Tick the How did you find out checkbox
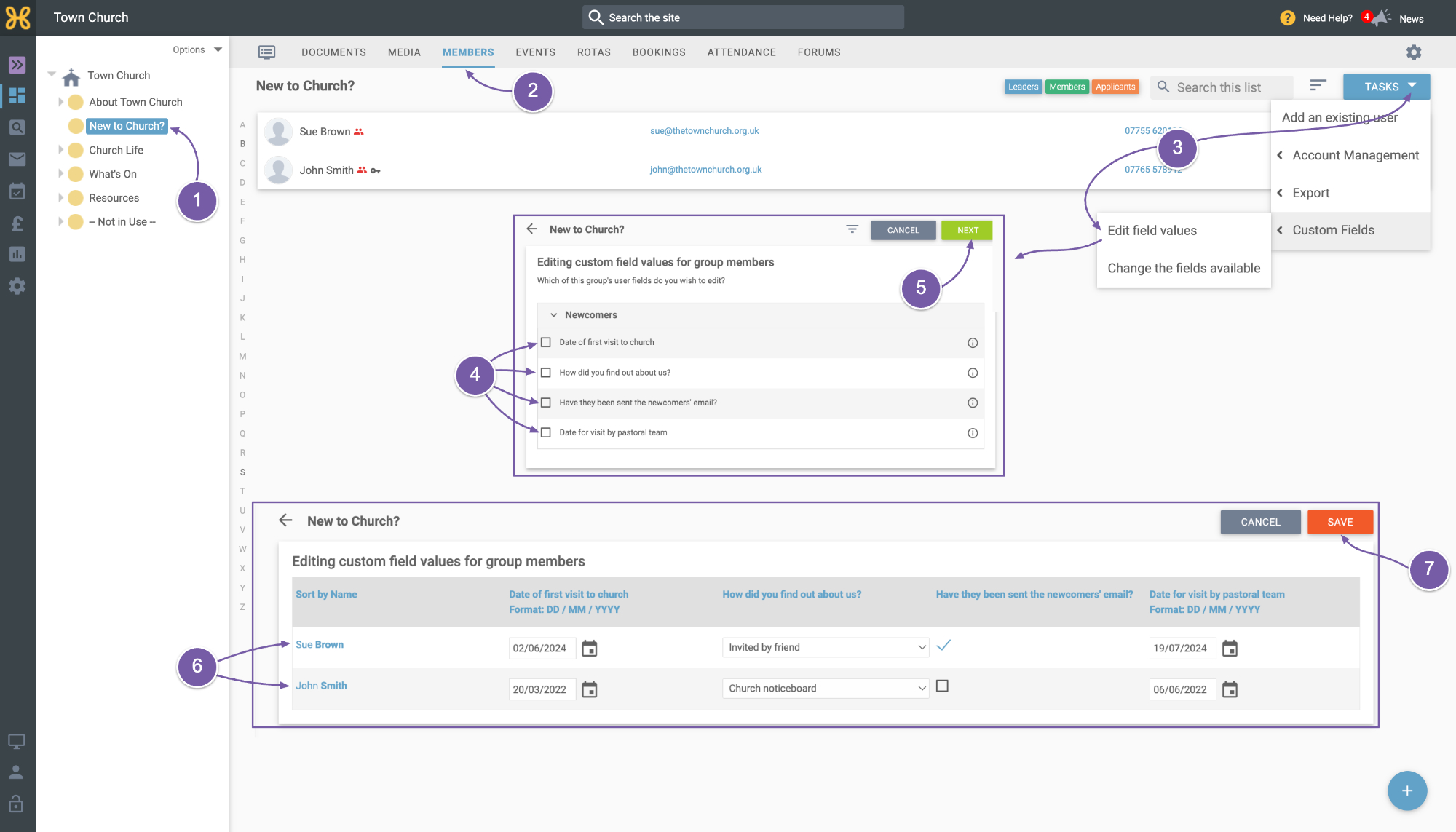1456x832 pixels. tap(546, 373)
